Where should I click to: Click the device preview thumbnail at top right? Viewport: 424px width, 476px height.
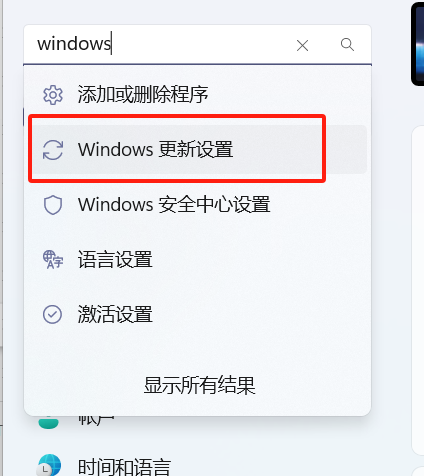click(417, 44)
